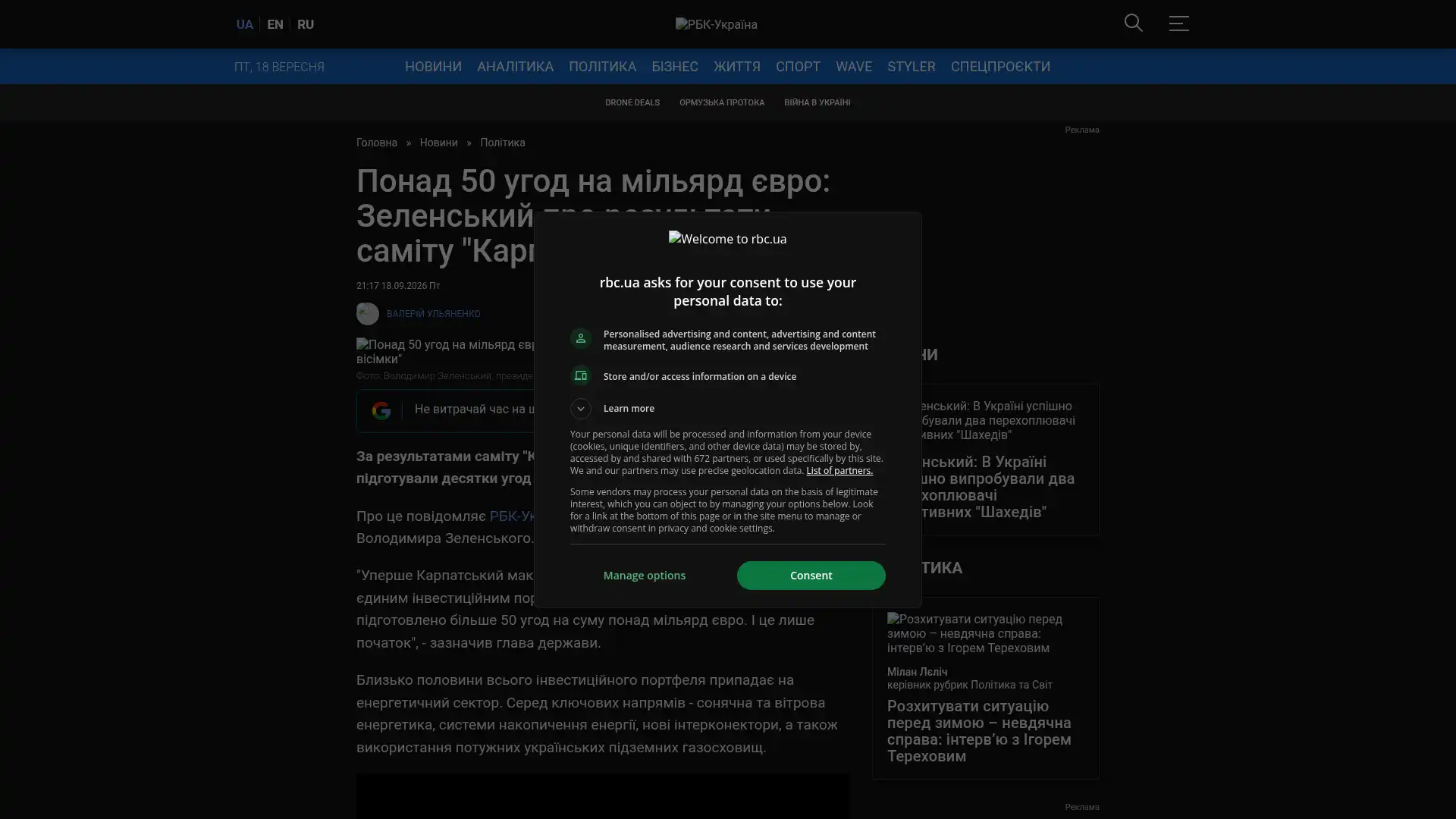Open the АНАЛІТИКА menu section
The height and width of the screenshot is (819, 1456).
[x=515, y=67]
